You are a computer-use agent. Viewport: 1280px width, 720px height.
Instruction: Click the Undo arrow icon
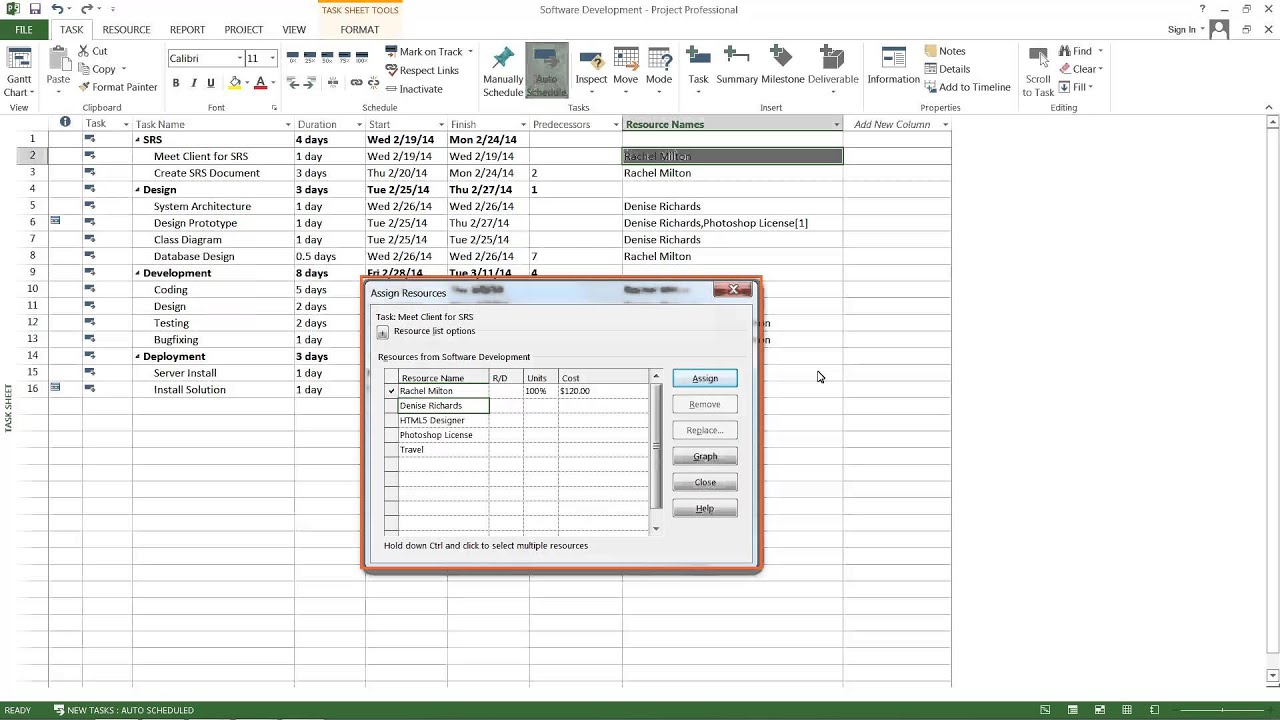[57, 9]
